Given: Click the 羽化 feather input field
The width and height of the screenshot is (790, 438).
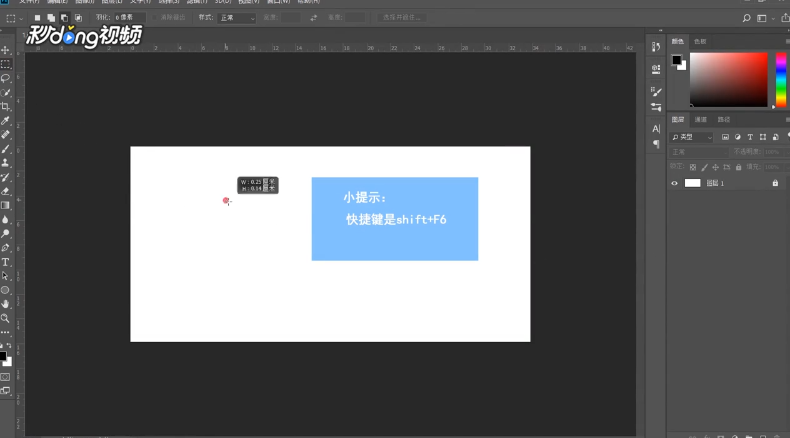Looking at the screenshot, I should (129, 18).
